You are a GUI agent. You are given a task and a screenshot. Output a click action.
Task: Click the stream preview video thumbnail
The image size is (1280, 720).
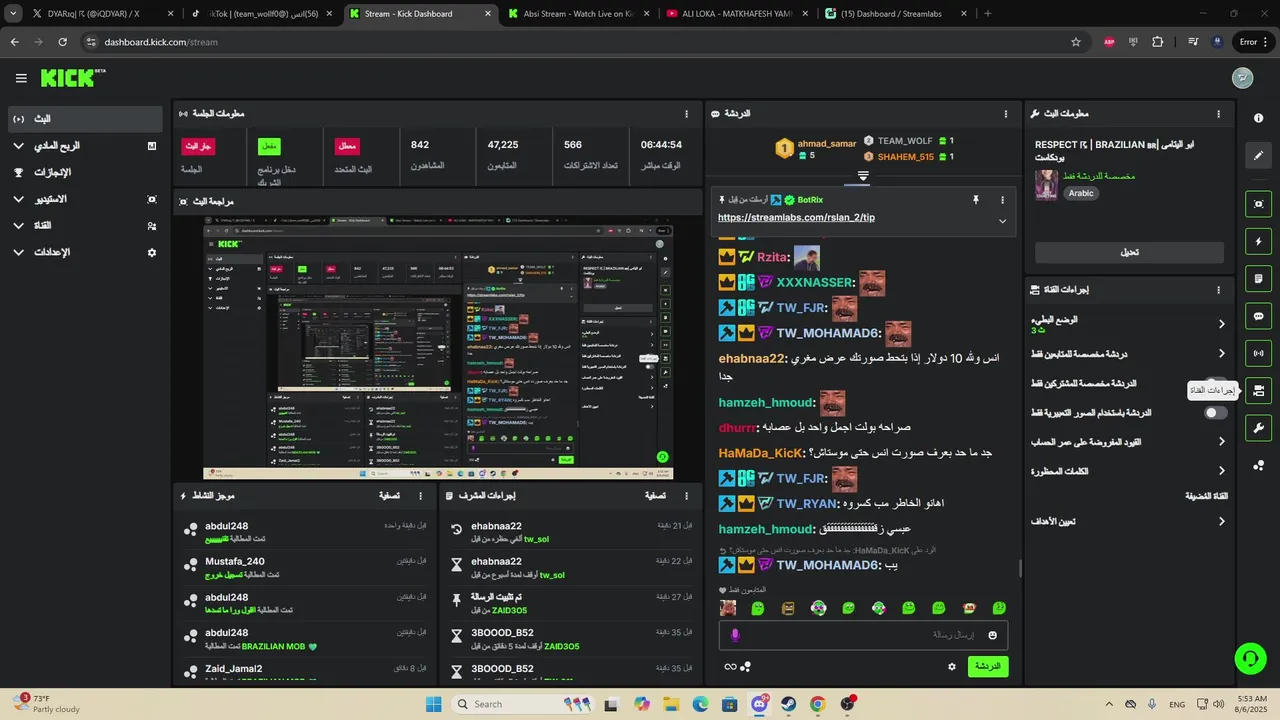tap(438, 348)
